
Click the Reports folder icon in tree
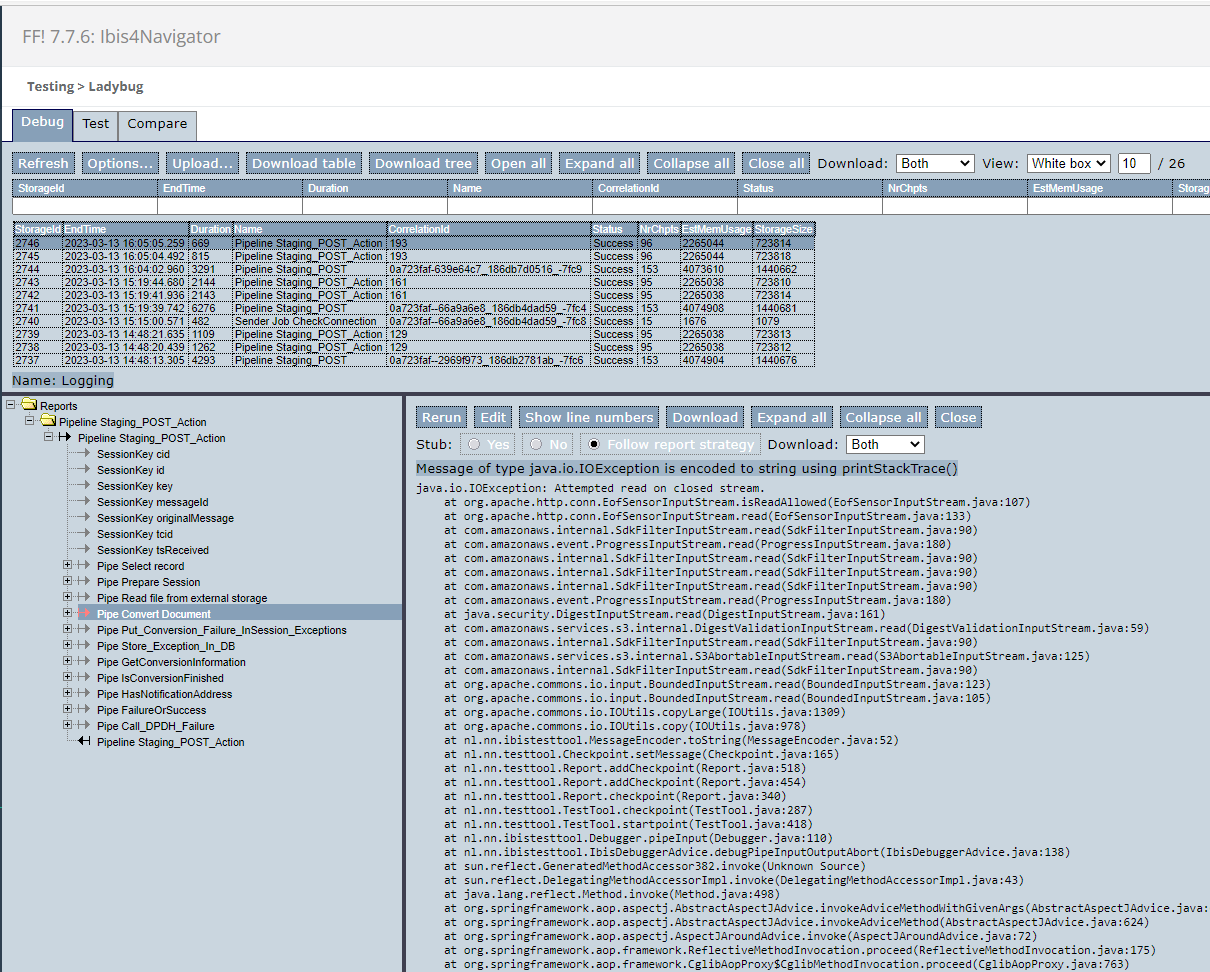(x=29, y=406)
